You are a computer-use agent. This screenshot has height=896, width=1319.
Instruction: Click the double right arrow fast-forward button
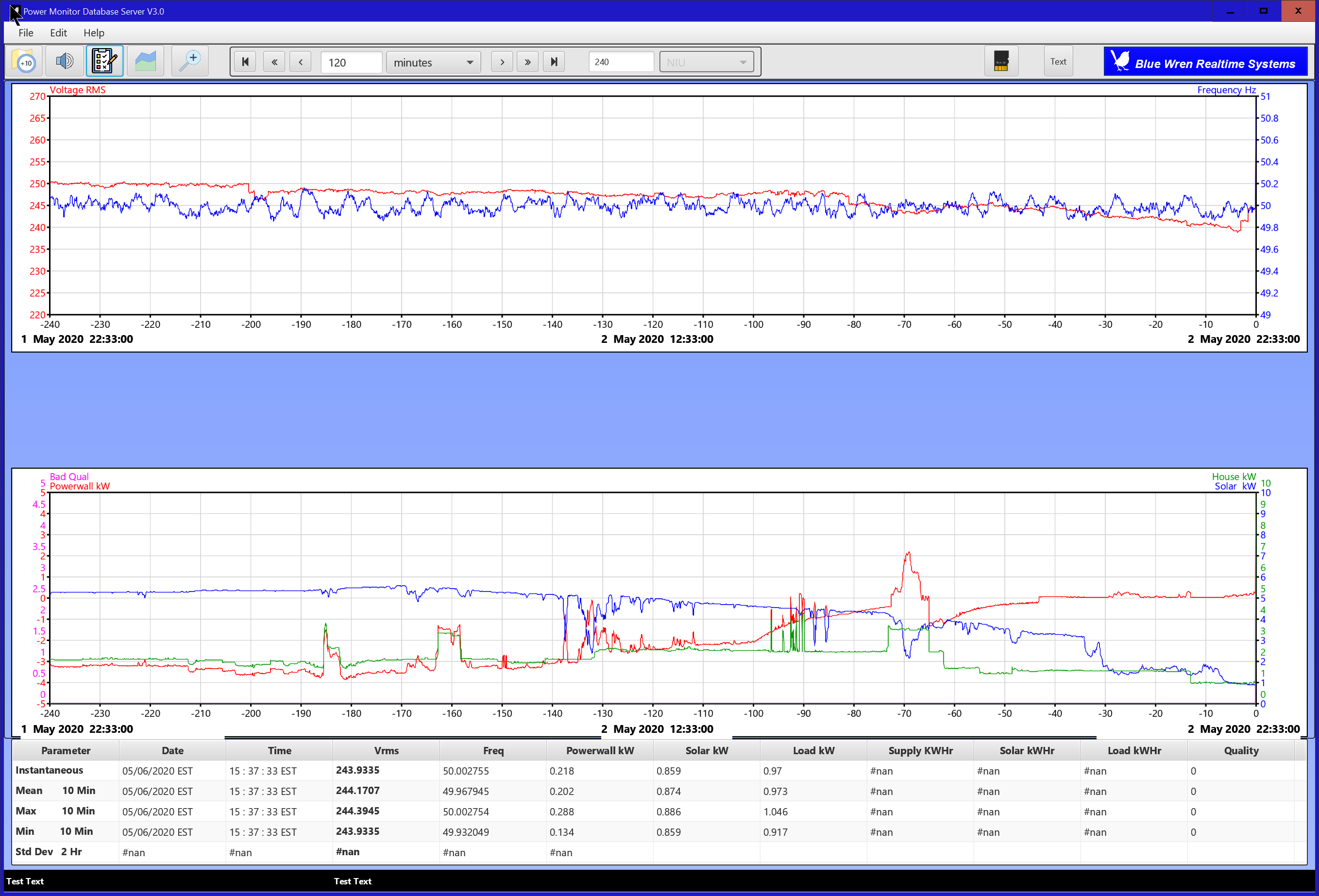coord(528,62)
